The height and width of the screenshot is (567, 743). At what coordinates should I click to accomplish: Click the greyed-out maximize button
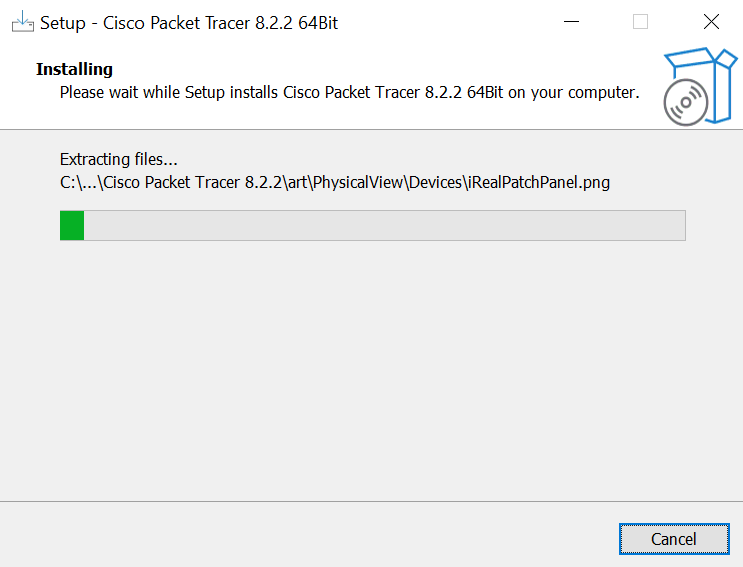tap(640, 22)
